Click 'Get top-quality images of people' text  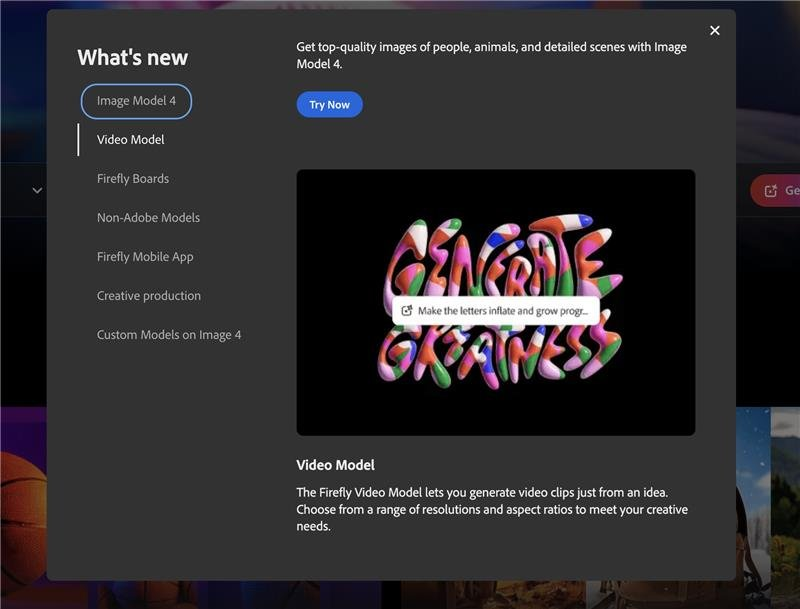coord(491,55)
